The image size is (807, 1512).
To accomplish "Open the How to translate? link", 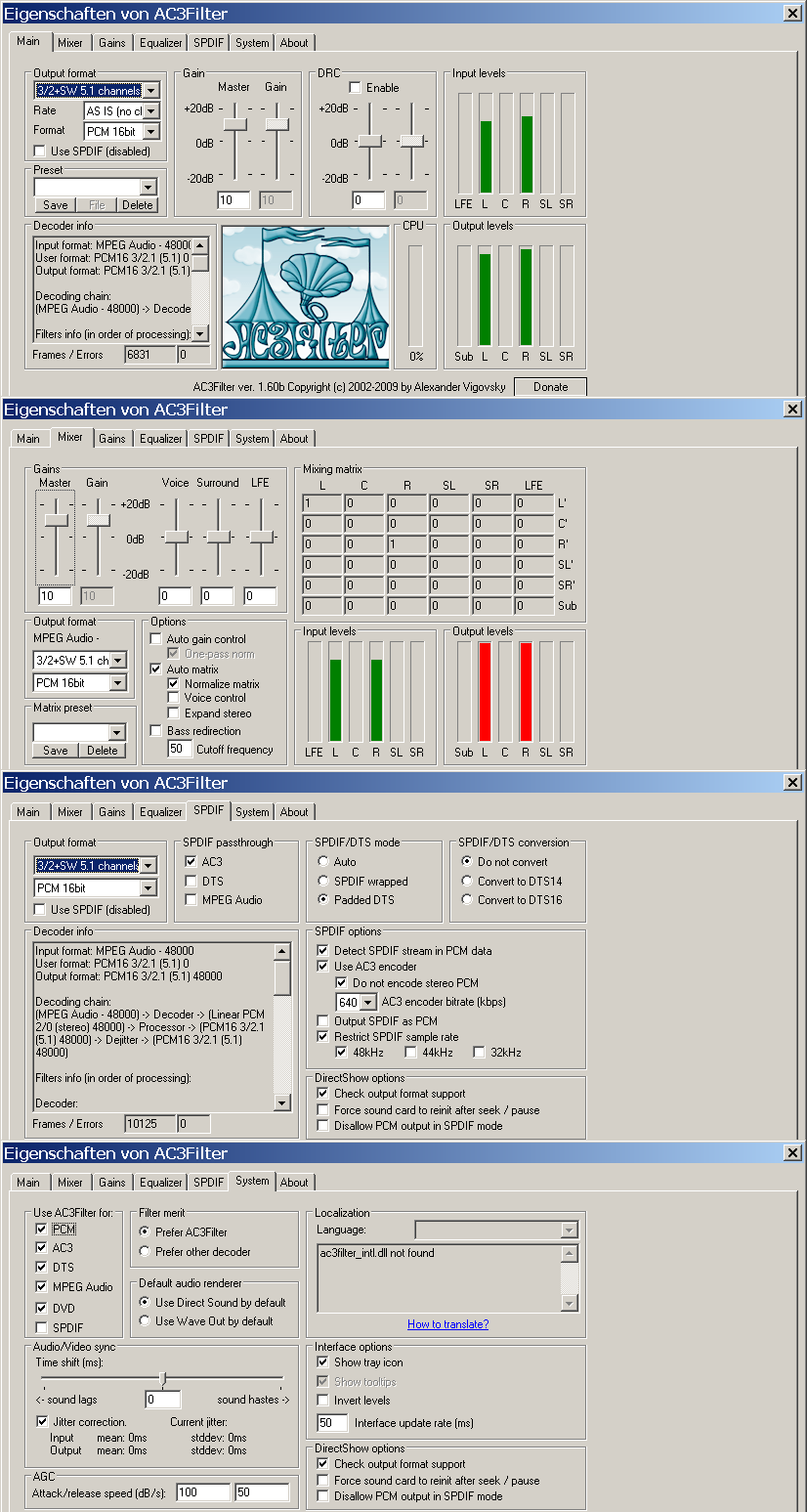I will click(448, 1324).
